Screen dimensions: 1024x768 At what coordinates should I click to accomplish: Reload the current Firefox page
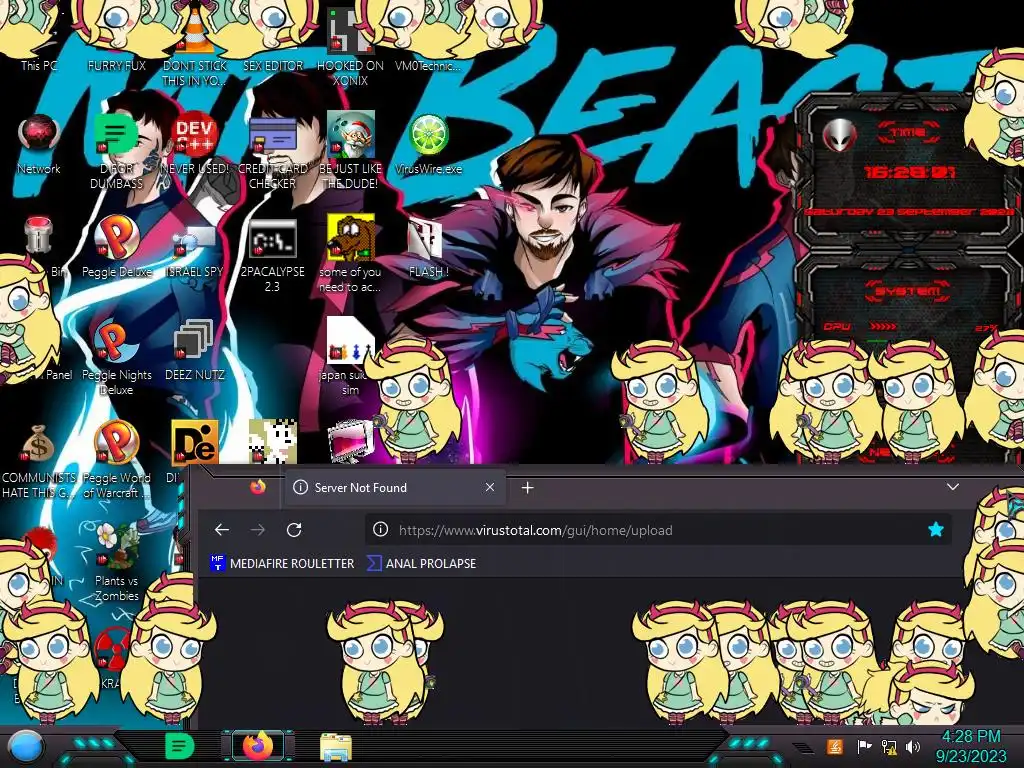(x=294, y=530)
